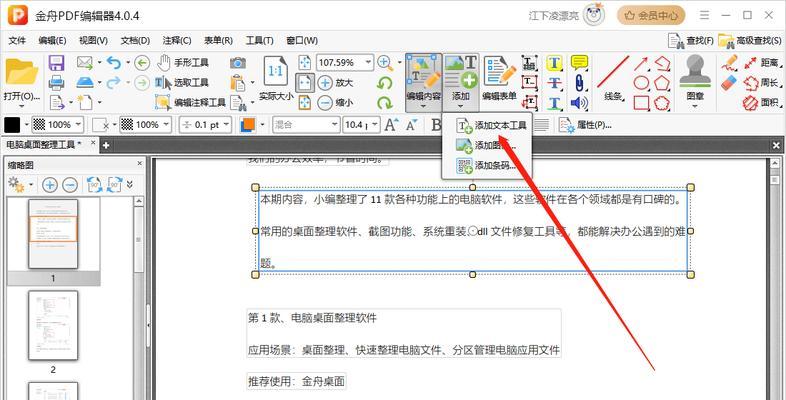Click the 放大 zoom in button

(x=335, y=82)
